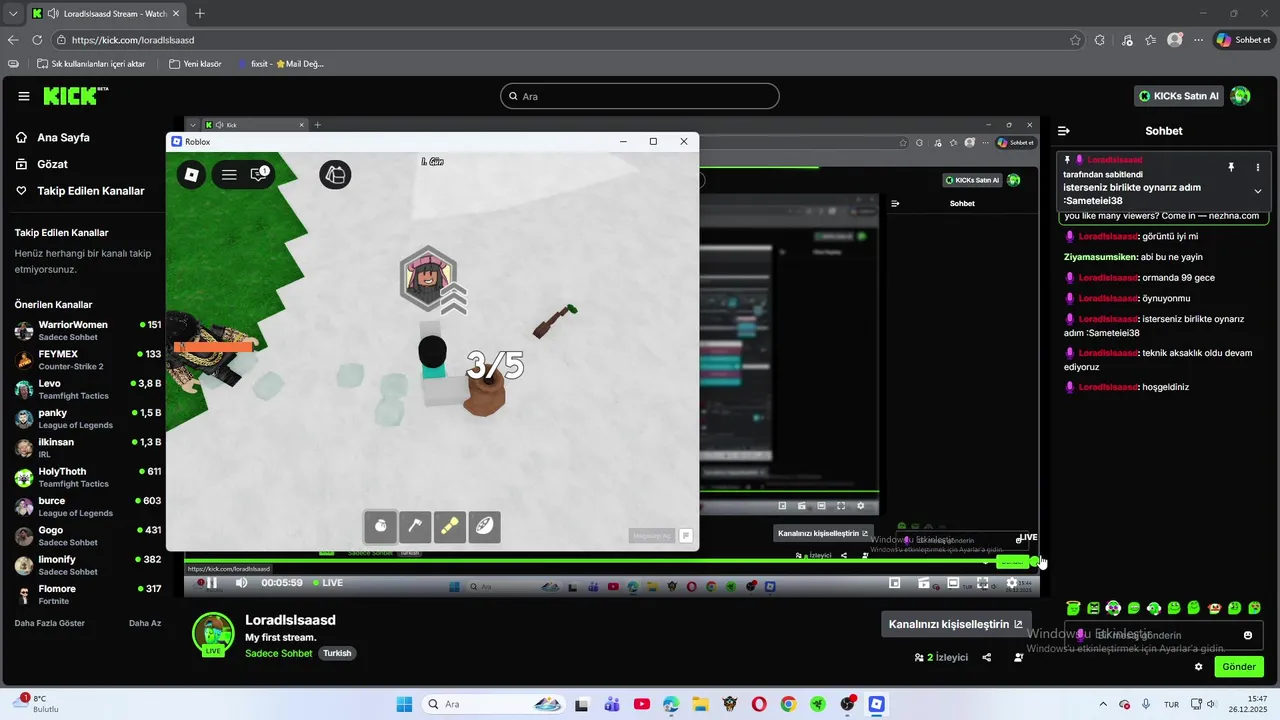Expand channels with Daha Fazla Göster

pos(50,623)
